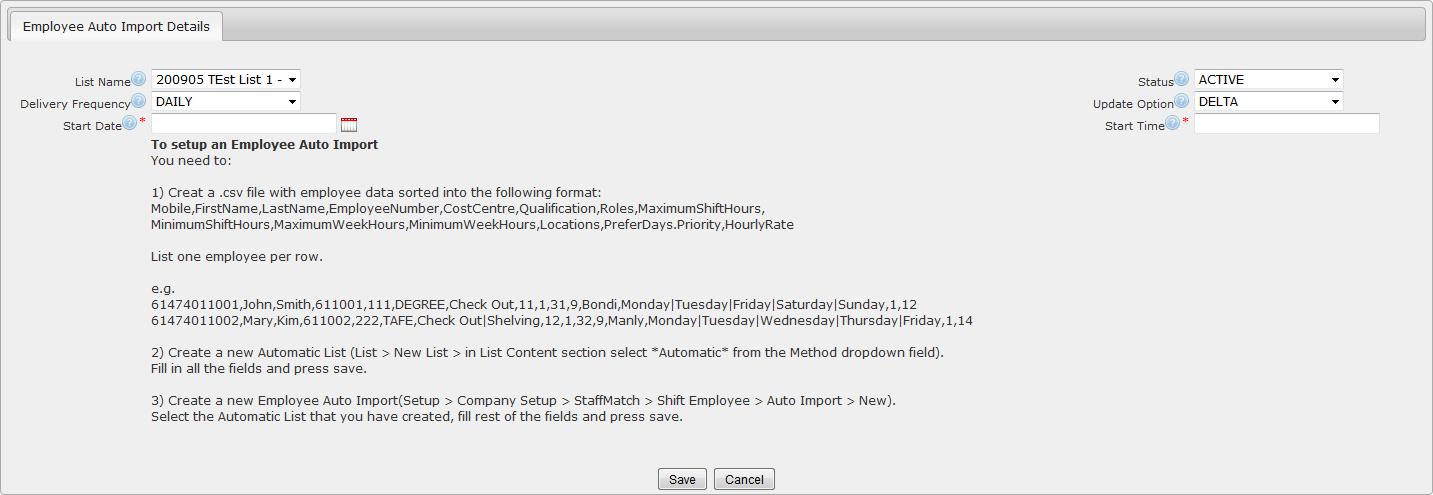The image size is (1433, 495).
Task: Click the Cancel button
Action: tap(744, 480)
